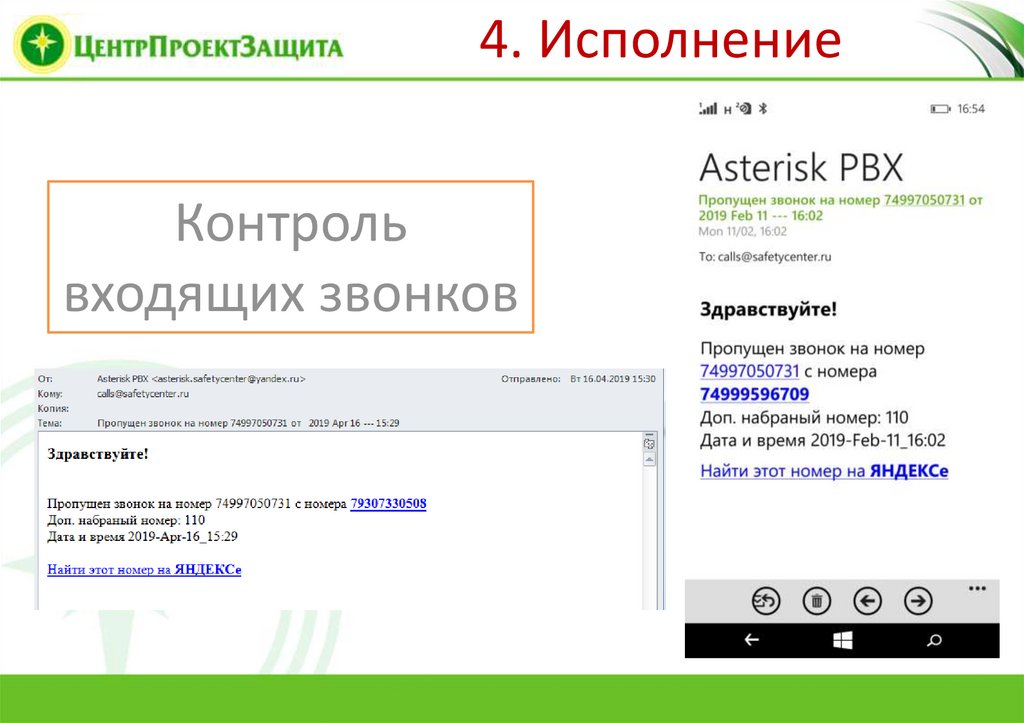Click the battery status icon
This screenshot has height=723, width=1024.
click(x=940, y=109)
